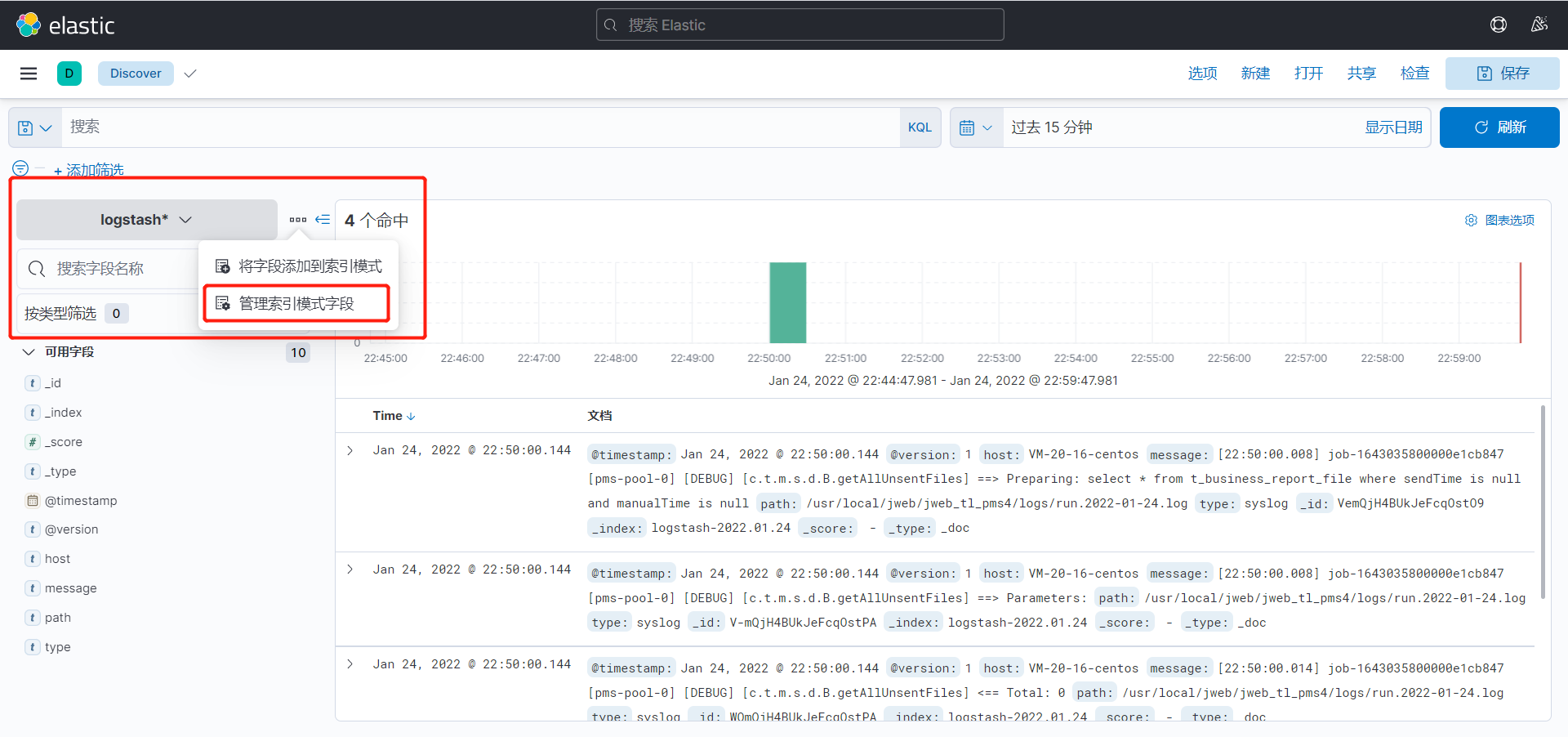This screenshot has height=737, width=1568.
Task: Click the 'Add filter' link
Action: point(89,170)
